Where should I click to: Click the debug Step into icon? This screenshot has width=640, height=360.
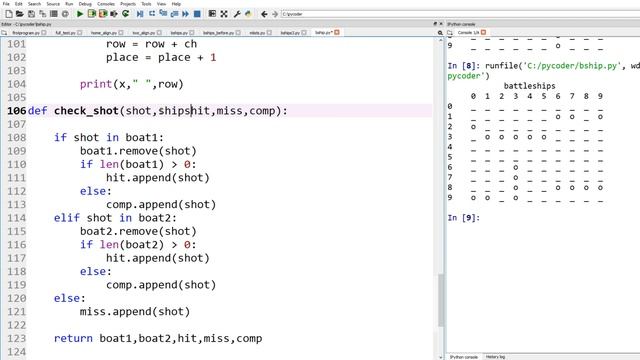coord(163,14)
